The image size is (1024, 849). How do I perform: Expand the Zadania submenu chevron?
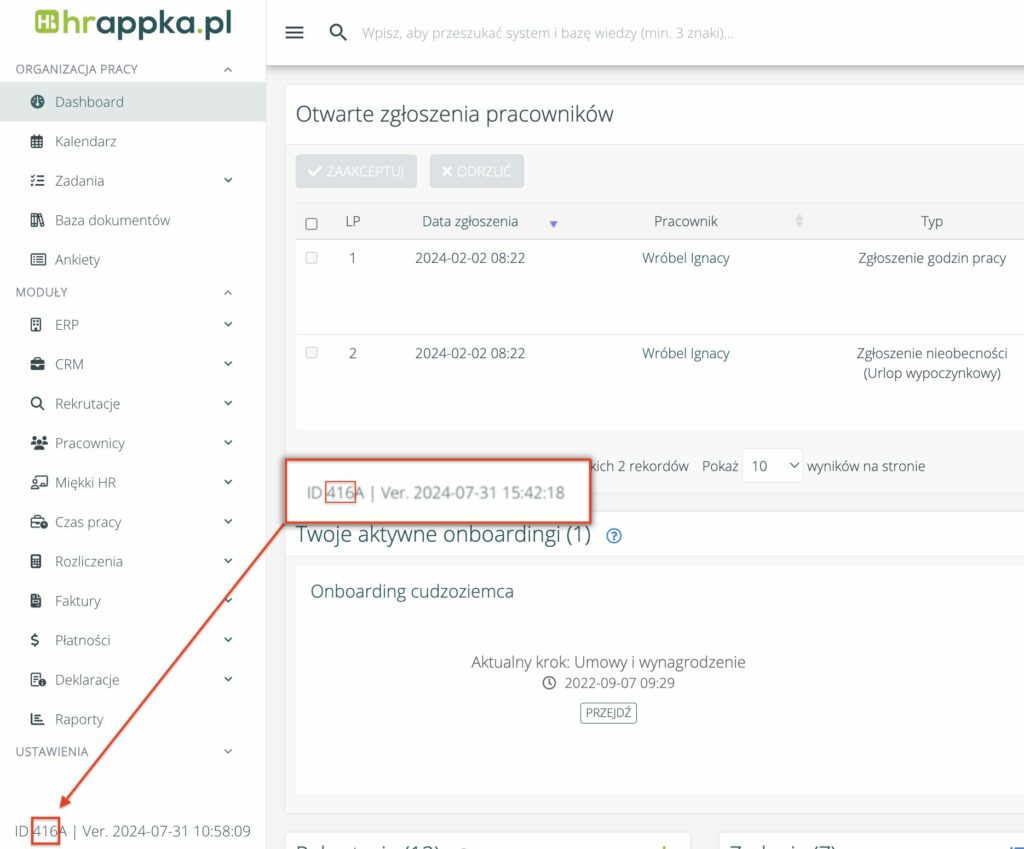[228, 181]
